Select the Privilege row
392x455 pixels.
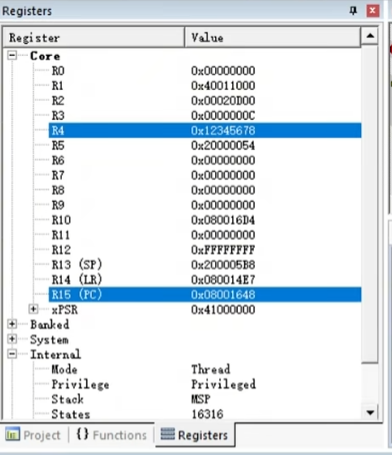click(x=205, y=384)
